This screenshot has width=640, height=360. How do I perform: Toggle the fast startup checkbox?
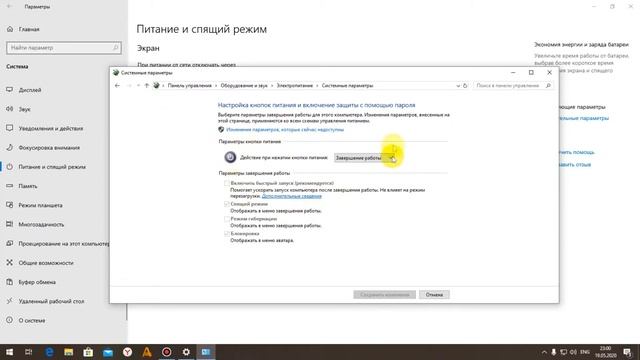pyautogui.click(x=227, y=183)
